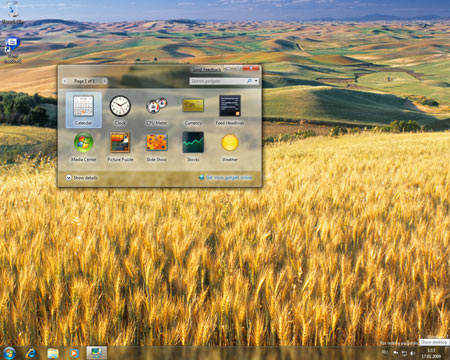
Task: Click the network tray icon
Action: [x=404, y=353]
